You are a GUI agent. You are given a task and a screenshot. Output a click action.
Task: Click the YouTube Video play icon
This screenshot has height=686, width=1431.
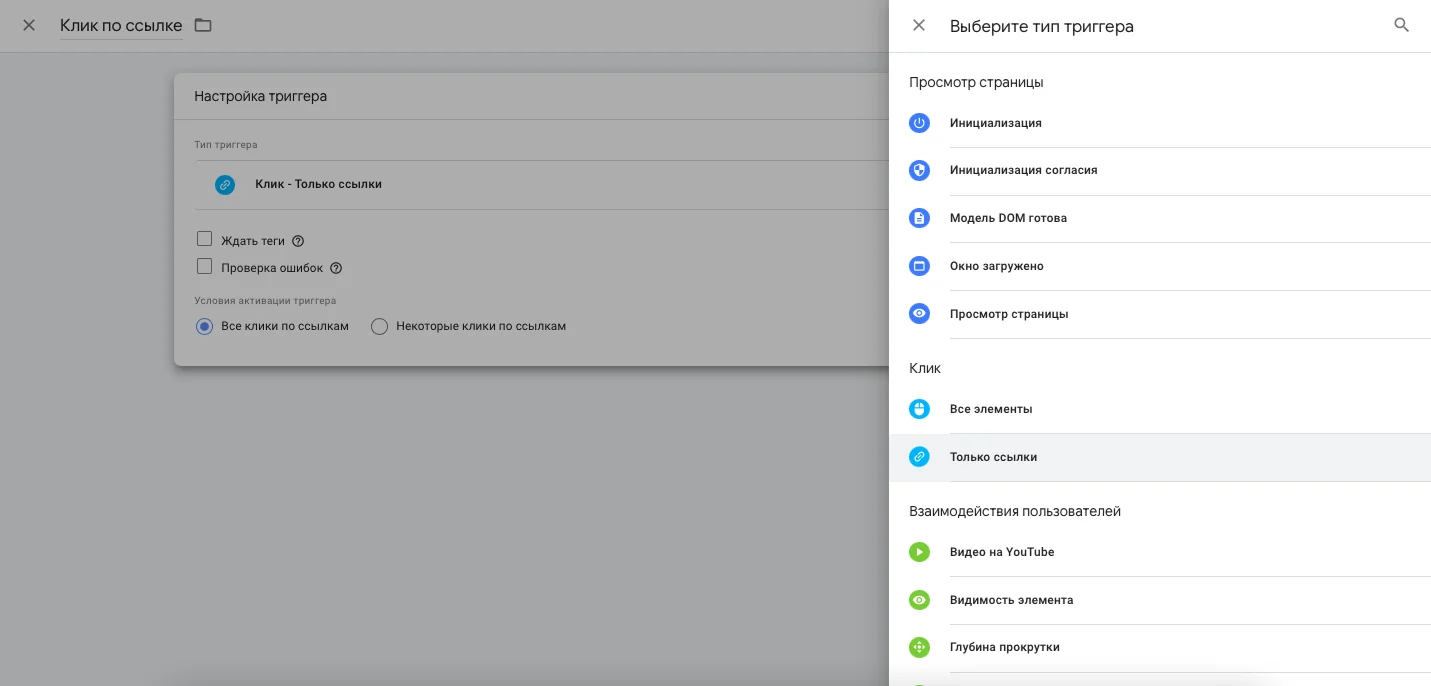point(919,552)
